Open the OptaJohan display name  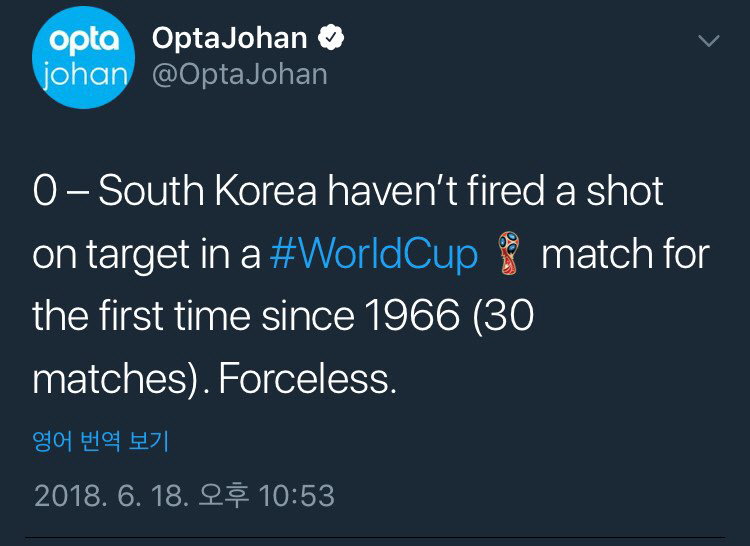pos(229,38)
